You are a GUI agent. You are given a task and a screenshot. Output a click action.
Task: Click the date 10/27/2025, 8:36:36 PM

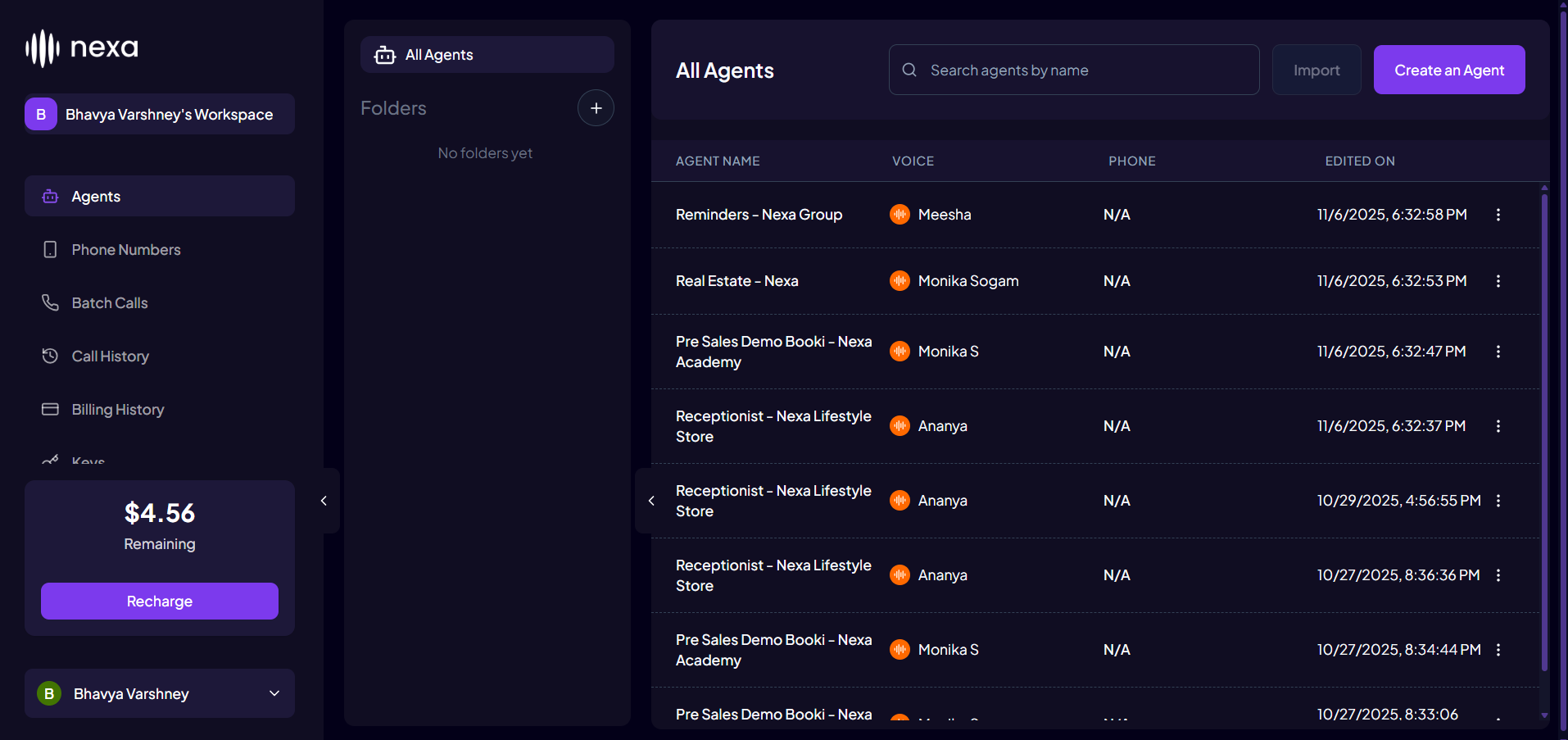point(1398,575)
